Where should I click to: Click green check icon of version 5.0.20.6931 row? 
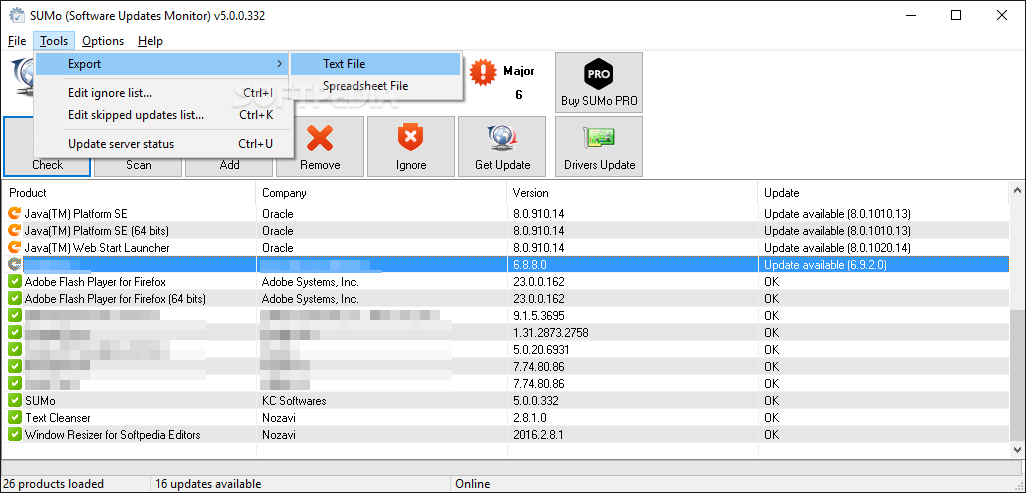pyautogui.click(x=15, y=350)
